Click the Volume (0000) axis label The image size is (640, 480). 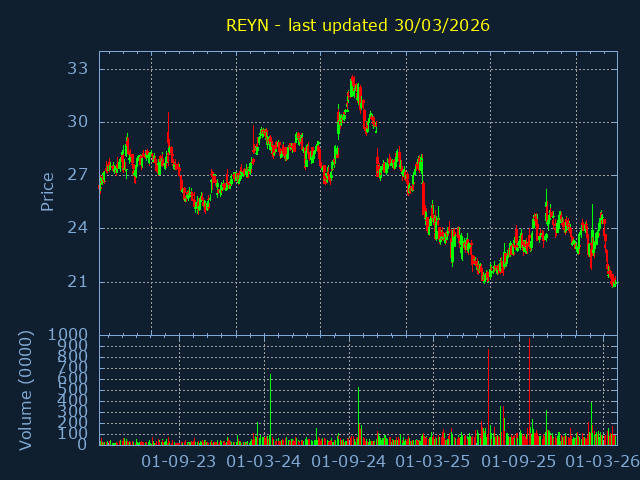point(26,389)
